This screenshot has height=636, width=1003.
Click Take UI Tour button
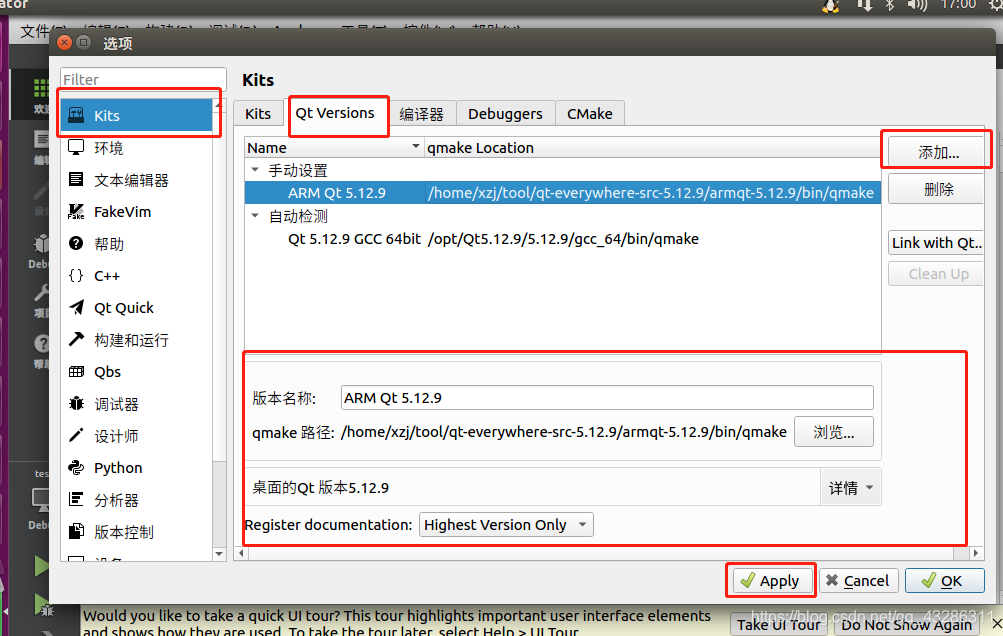point(778,624)
